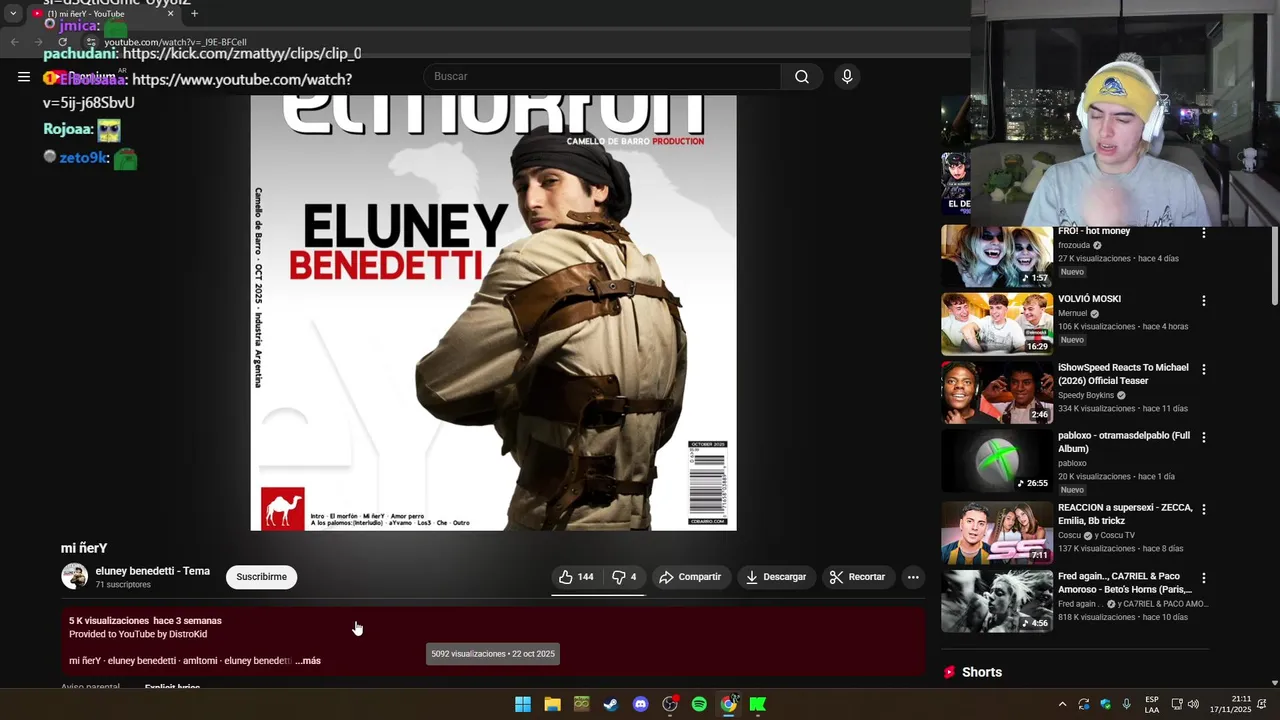The image size is (1280, 720).
Task: Like the video with 144 likes
Action: tap(576, 577)
